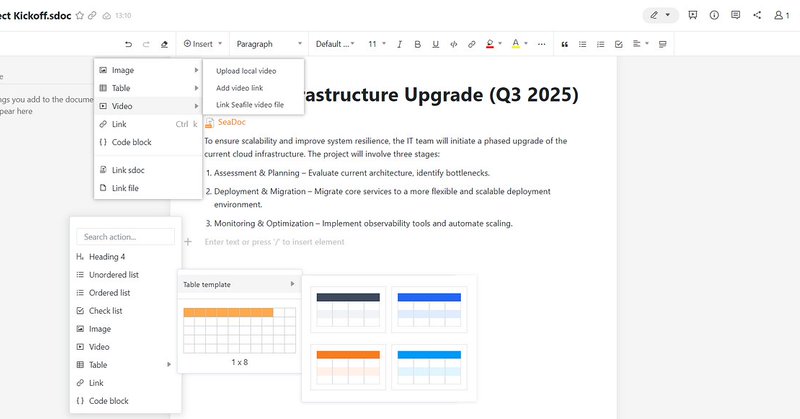Expand the Table template submenu

click(x=239, y=284)
